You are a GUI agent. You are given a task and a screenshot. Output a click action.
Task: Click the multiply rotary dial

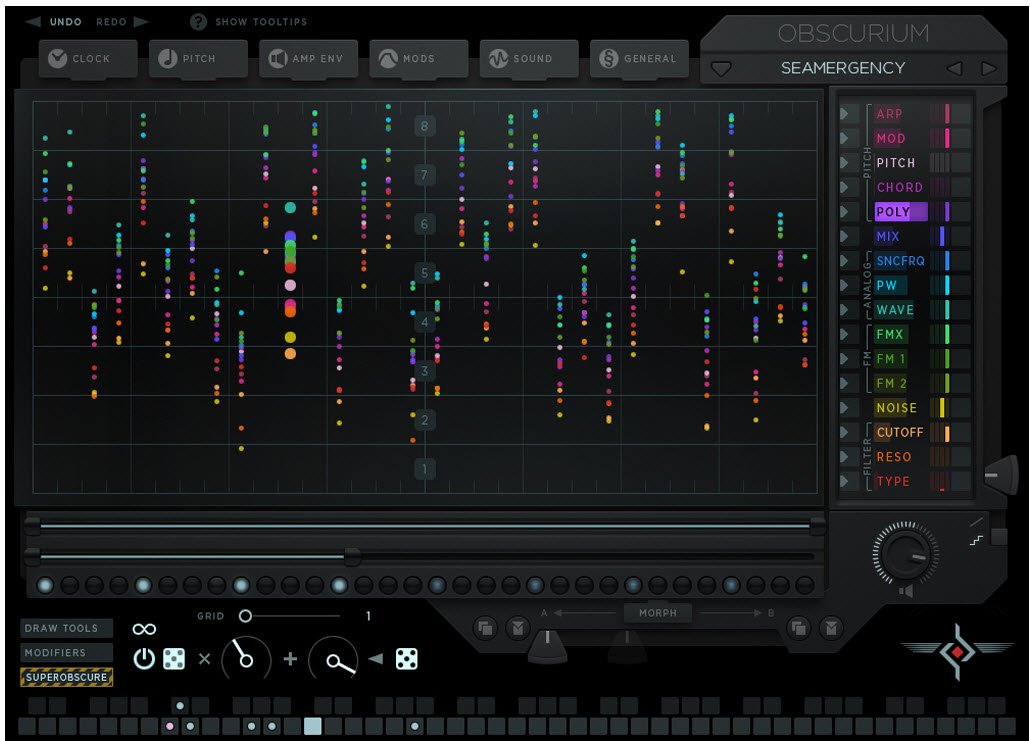[x=246, y=659]
